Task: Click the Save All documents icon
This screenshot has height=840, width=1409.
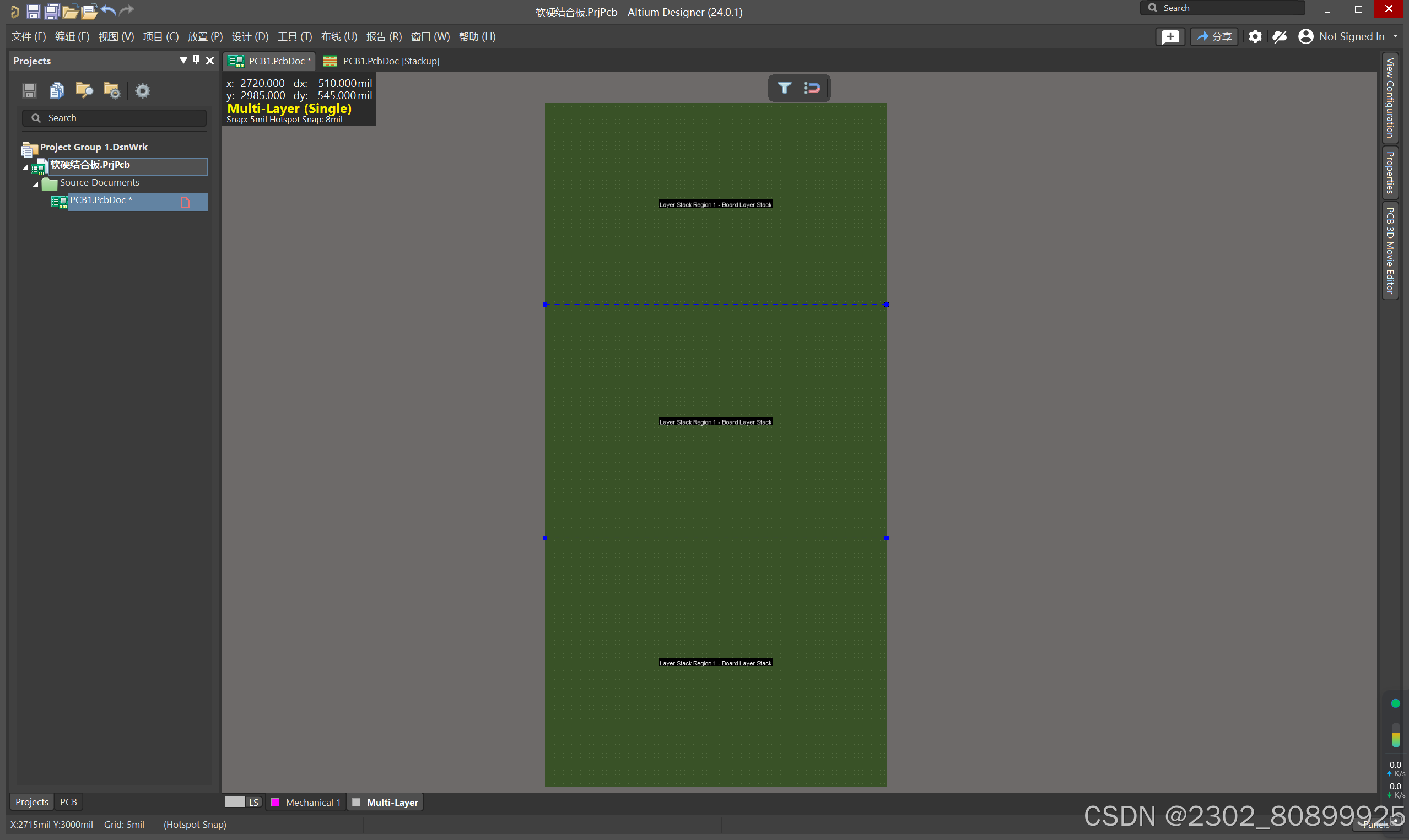Action: (52, 11)
